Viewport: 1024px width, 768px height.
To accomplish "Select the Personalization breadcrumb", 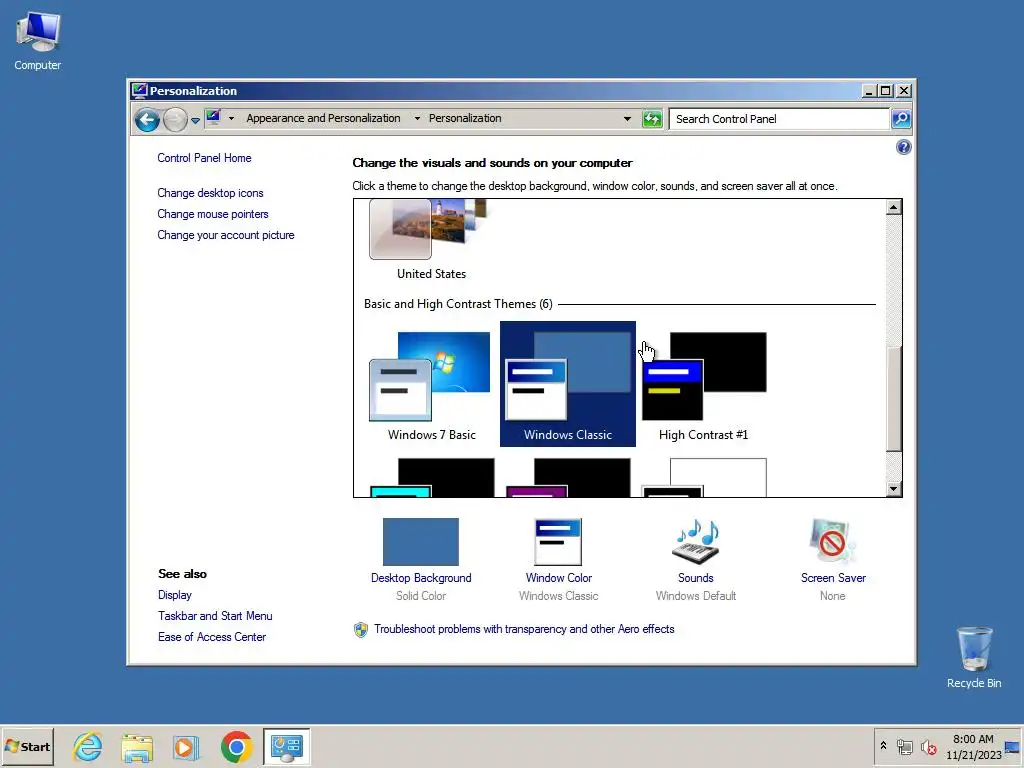I will tap(465, 118).
